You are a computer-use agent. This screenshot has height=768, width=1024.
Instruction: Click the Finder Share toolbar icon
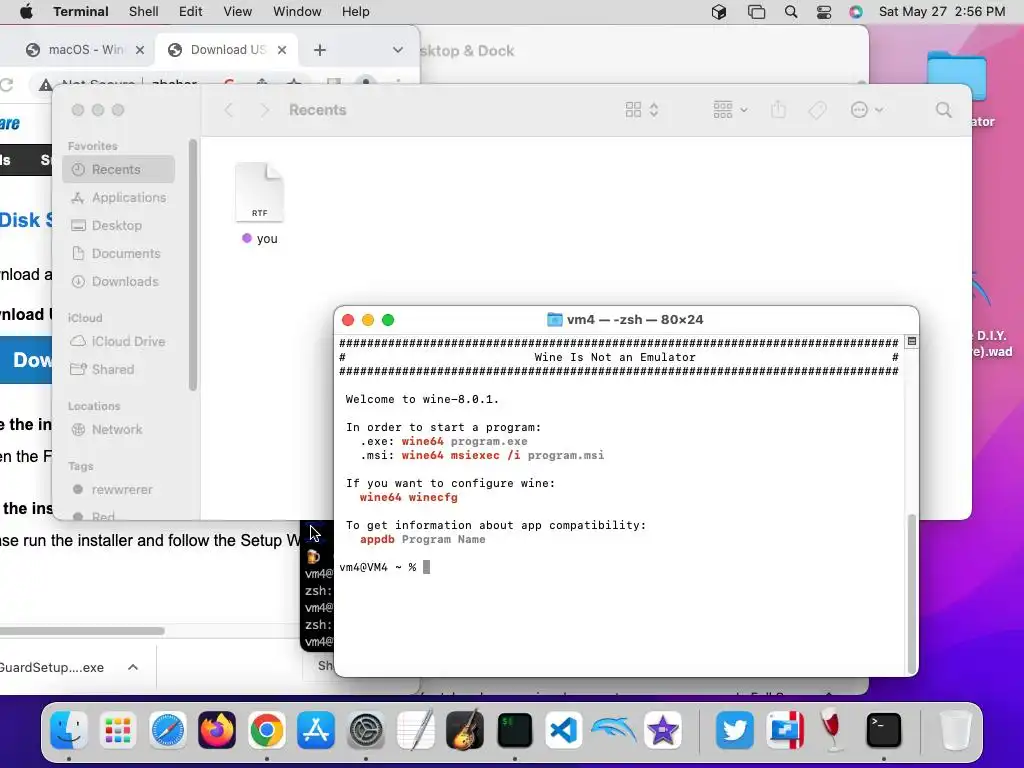click(778, 109)
